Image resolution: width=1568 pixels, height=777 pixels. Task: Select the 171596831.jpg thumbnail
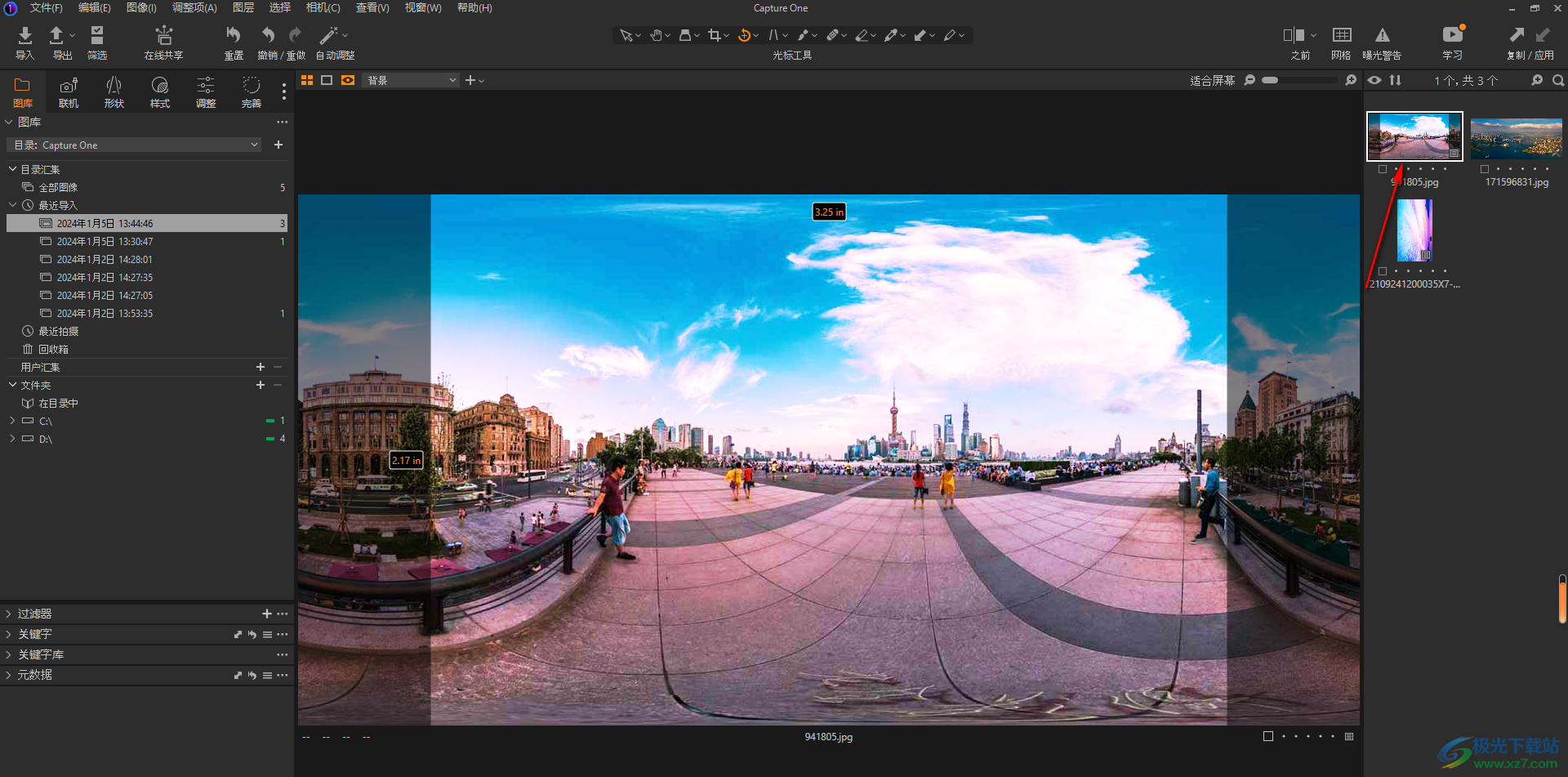pyautogui.click(x=1516, y=137)
